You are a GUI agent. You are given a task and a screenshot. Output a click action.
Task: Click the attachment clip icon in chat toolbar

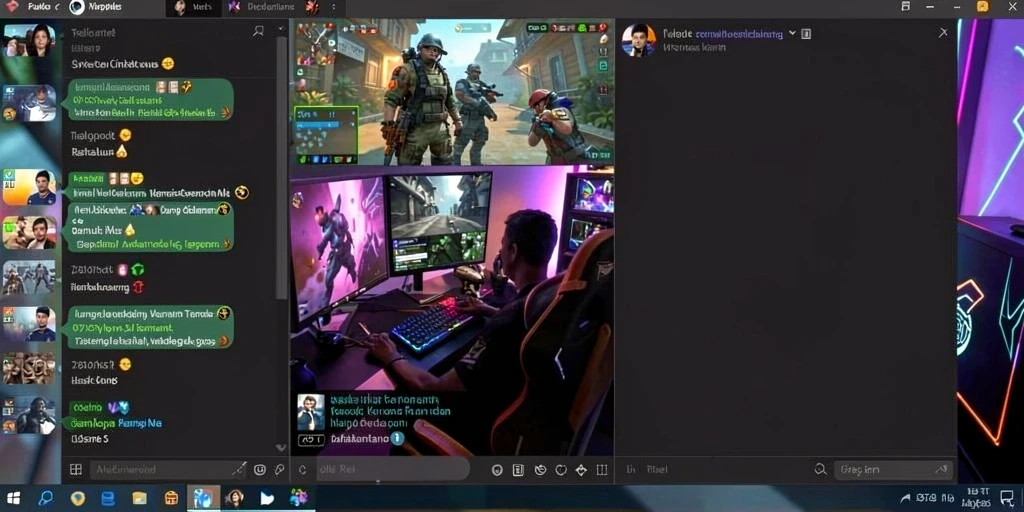tap(280, 470)
